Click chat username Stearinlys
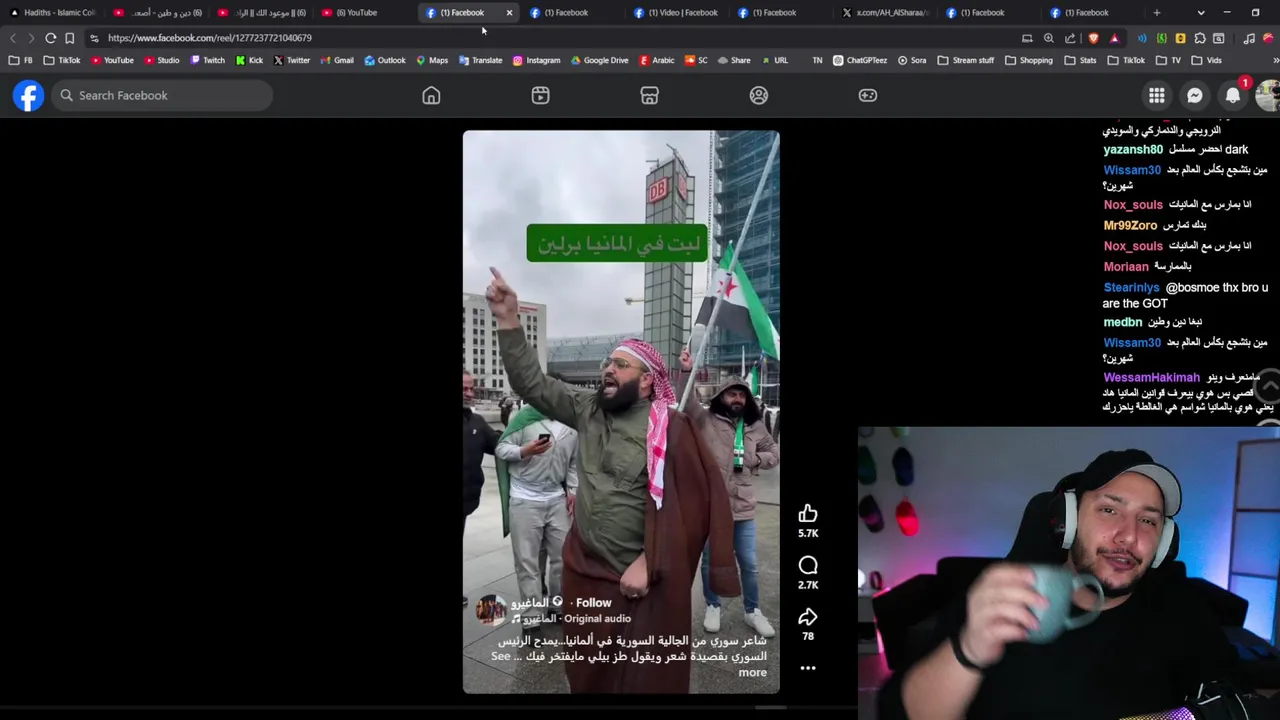Viewport: 1280px width, 720px height. coord(1131,288)
